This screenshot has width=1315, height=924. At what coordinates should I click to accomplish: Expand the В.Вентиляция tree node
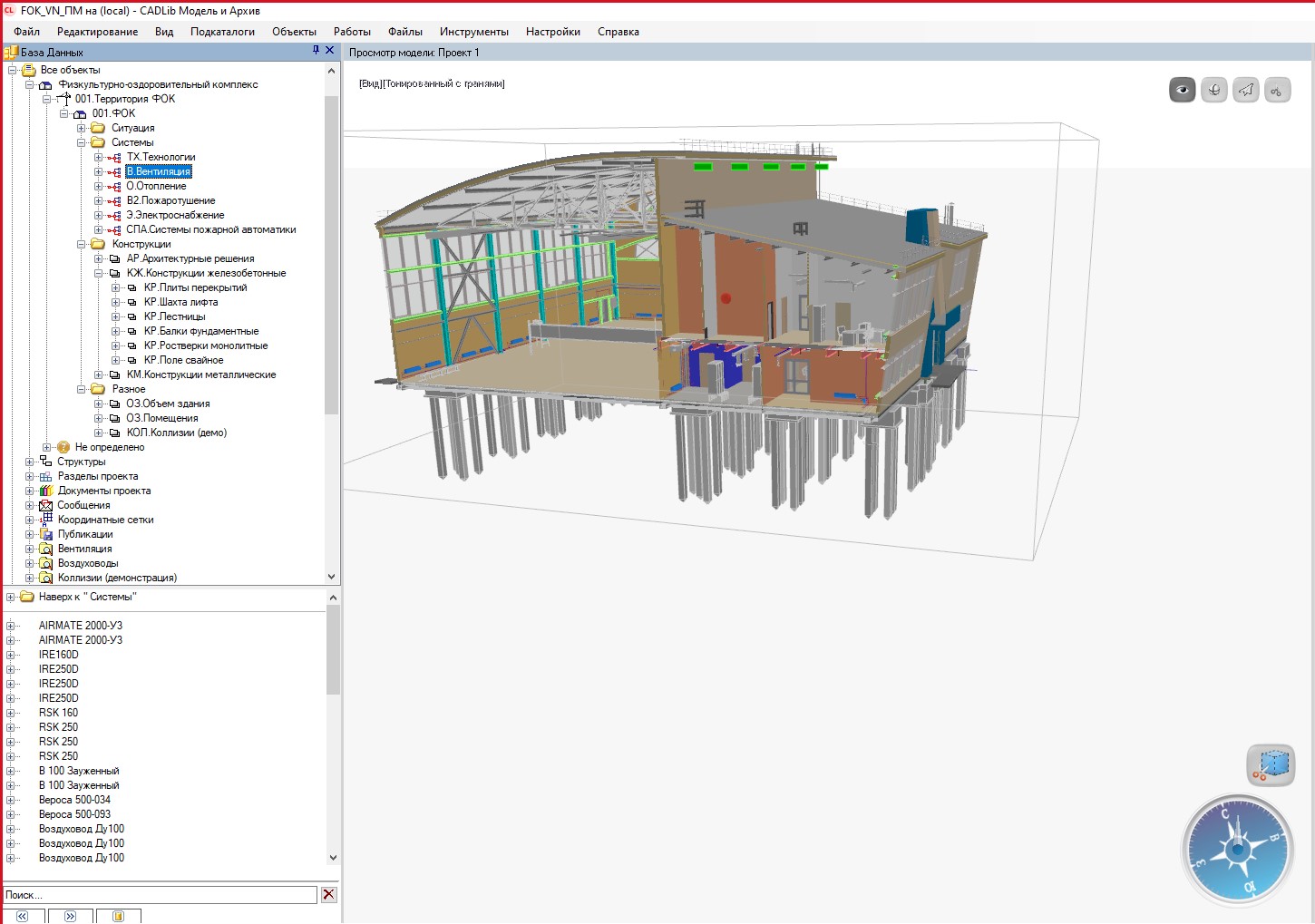pyautogui.click(x=99, y=171)
